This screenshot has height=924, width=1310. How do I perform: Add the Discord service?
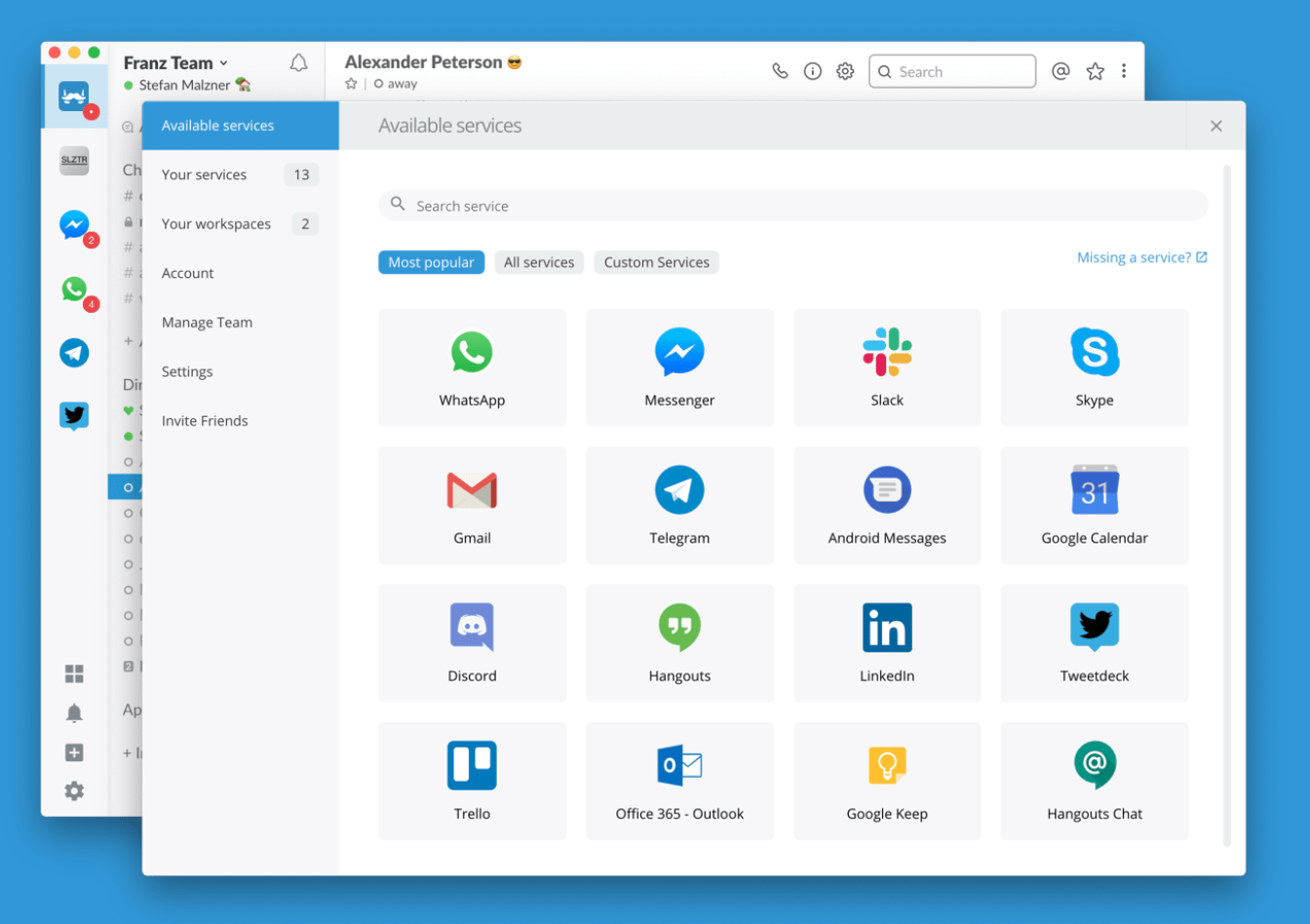(472, 643)
